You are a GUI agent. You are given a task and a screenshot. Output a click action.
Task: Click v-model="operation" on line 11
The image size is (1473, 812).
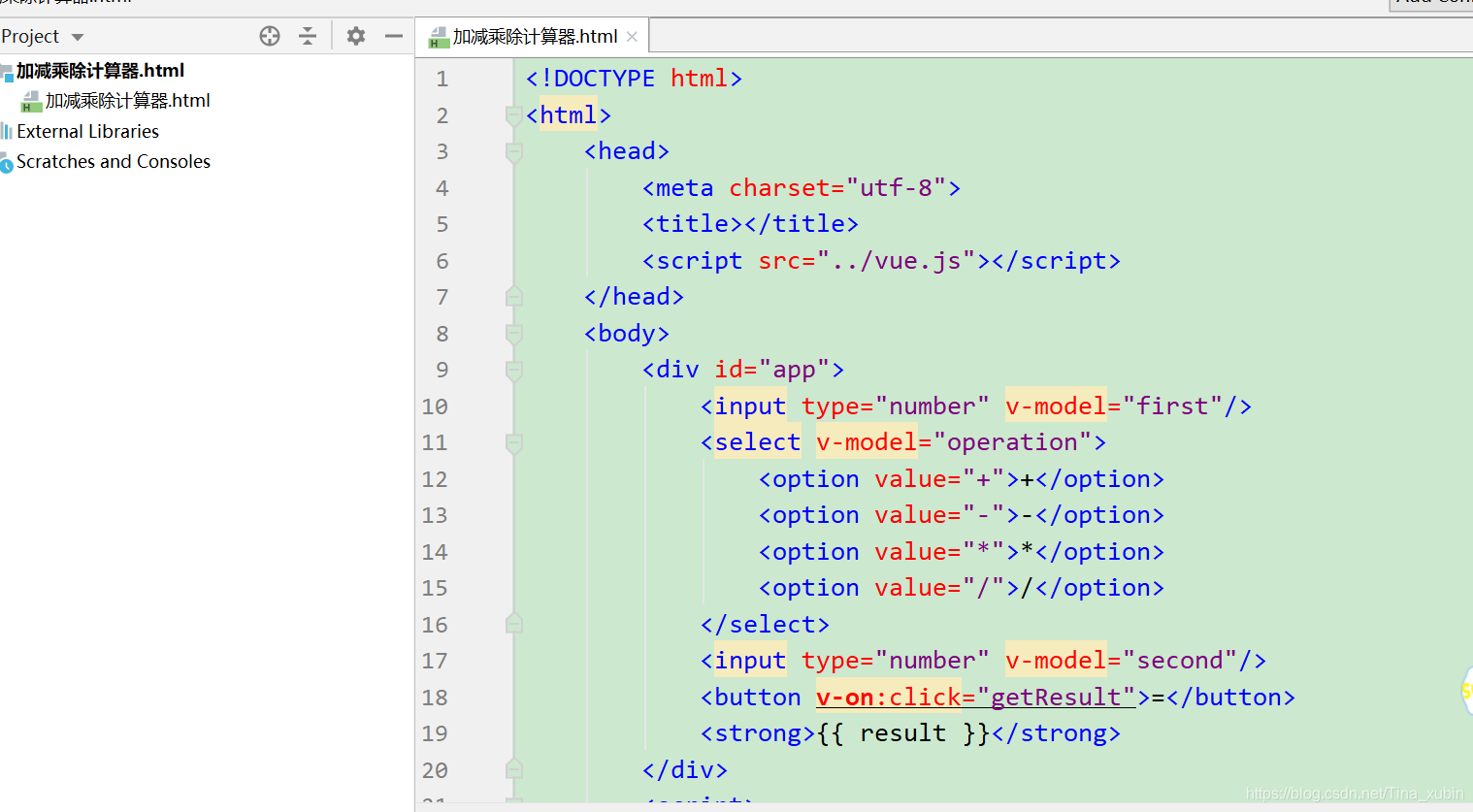pos(954,442)
